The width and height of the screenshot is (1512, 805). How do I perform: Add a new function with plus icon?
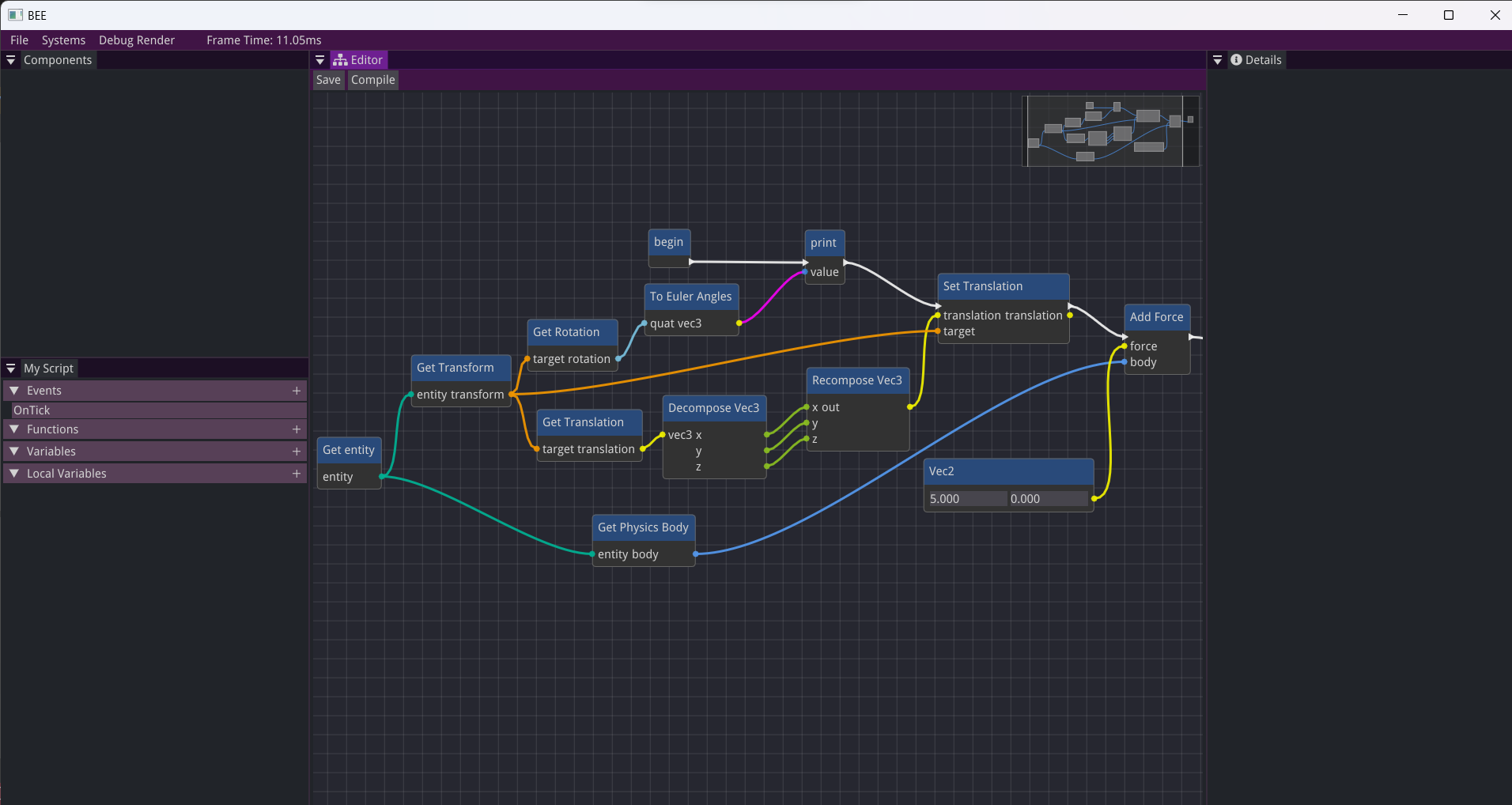297,429
